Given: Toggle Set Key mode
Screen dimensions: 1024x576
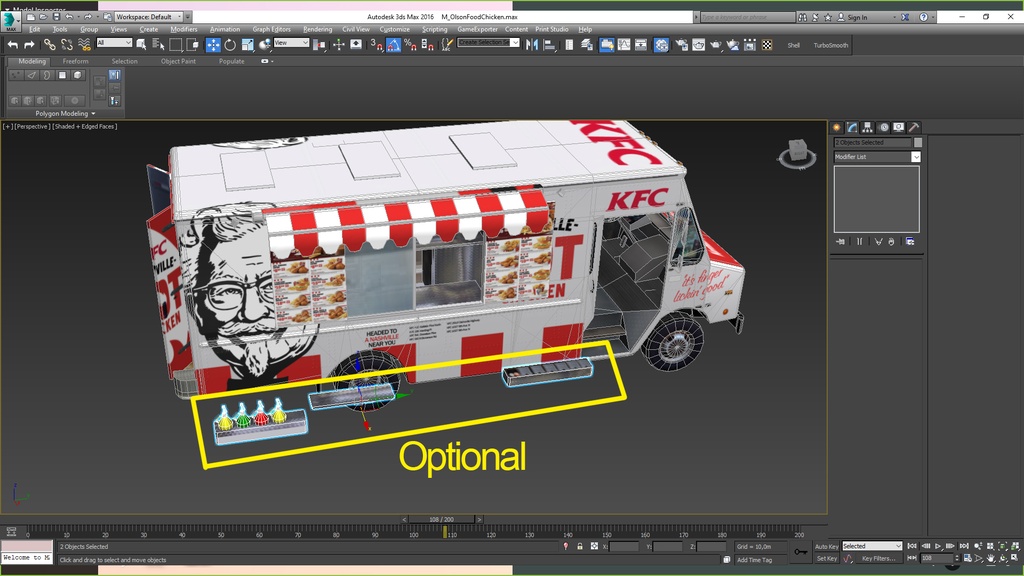Looking at the screenshot, I should 827,559.
